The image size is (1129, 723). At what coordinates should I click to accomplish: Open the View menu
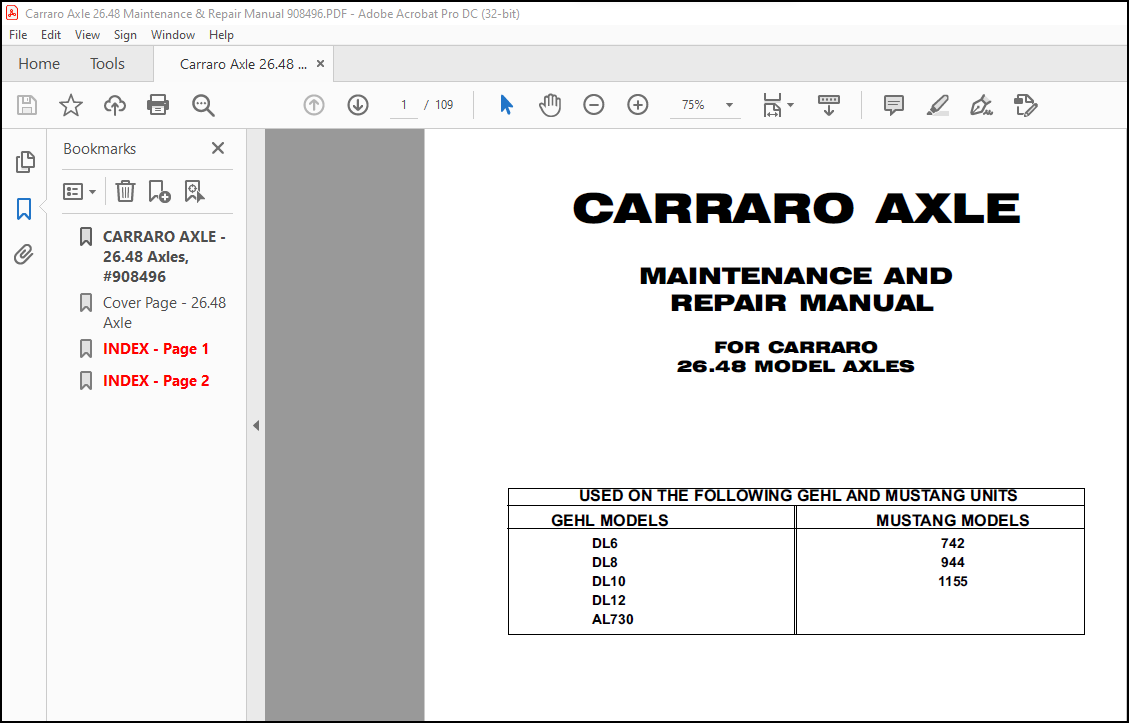[x=87, y=35]
